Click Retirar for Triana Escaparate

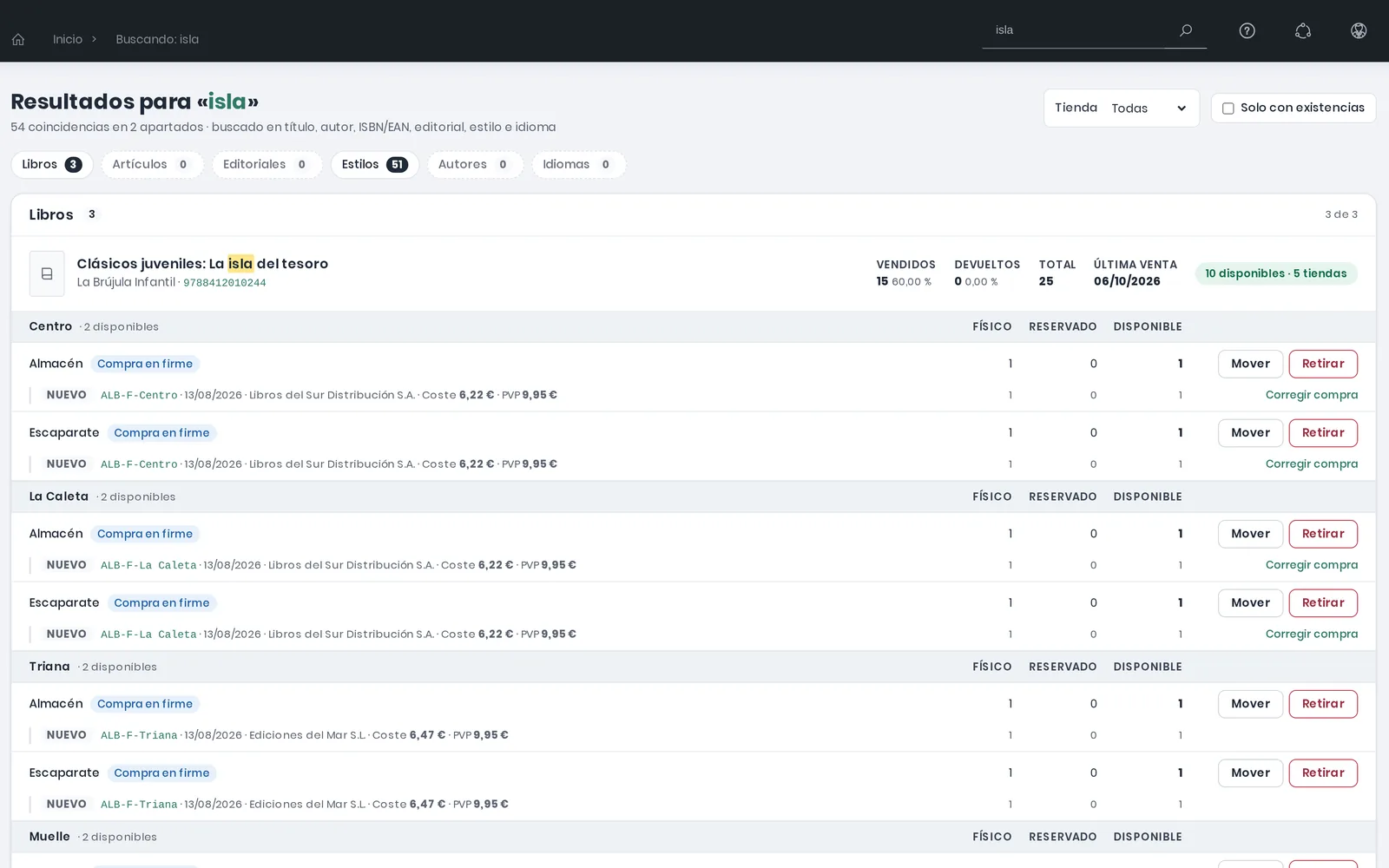coord(1323,773)
